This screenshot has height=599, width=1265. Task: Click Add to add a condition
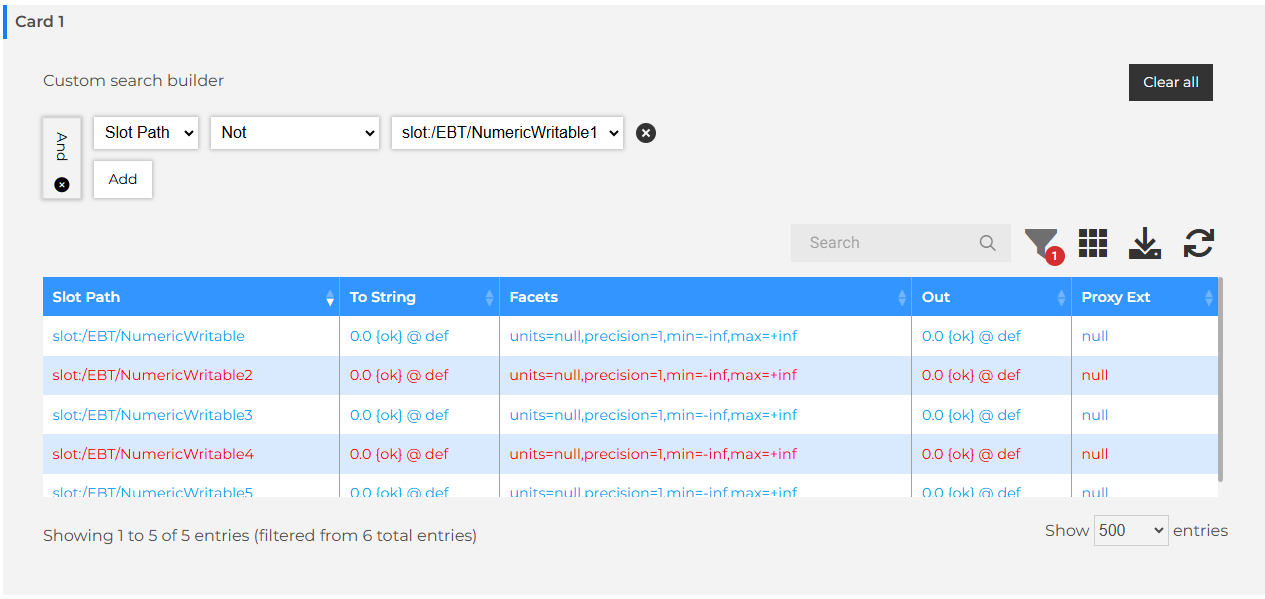[x=123, y=180]
